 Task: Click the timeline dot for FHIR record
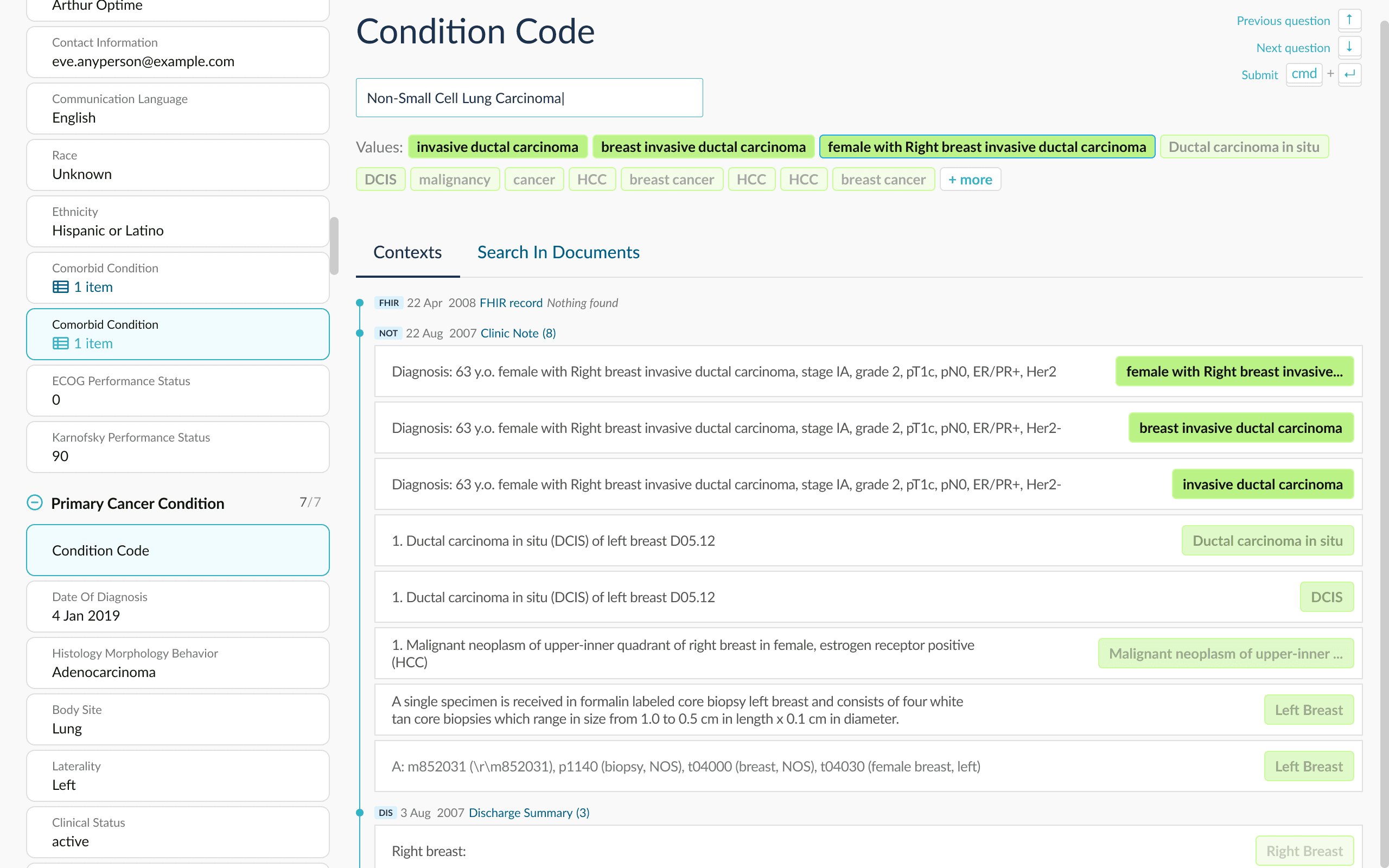pos(360,303)
